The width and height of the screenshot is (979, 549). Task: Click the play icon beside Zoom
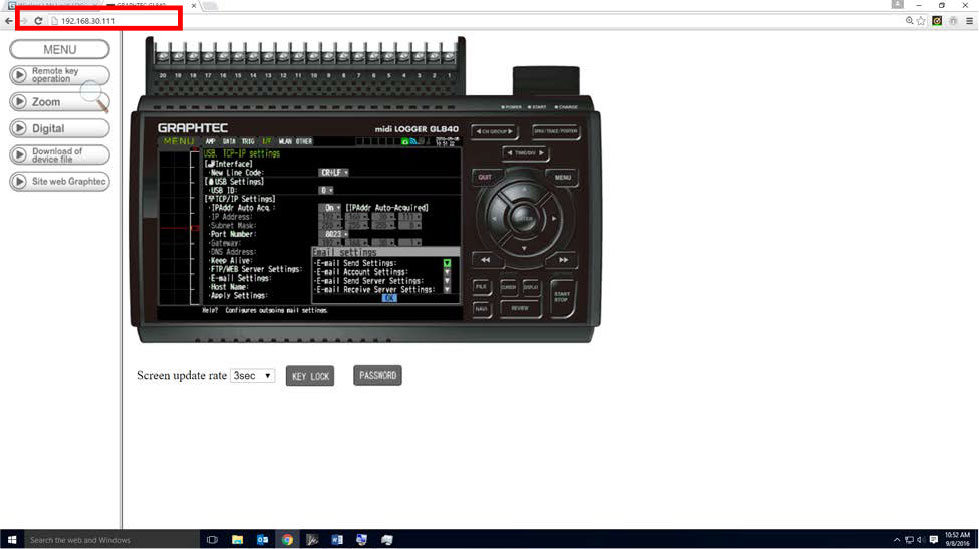[19, 102]
